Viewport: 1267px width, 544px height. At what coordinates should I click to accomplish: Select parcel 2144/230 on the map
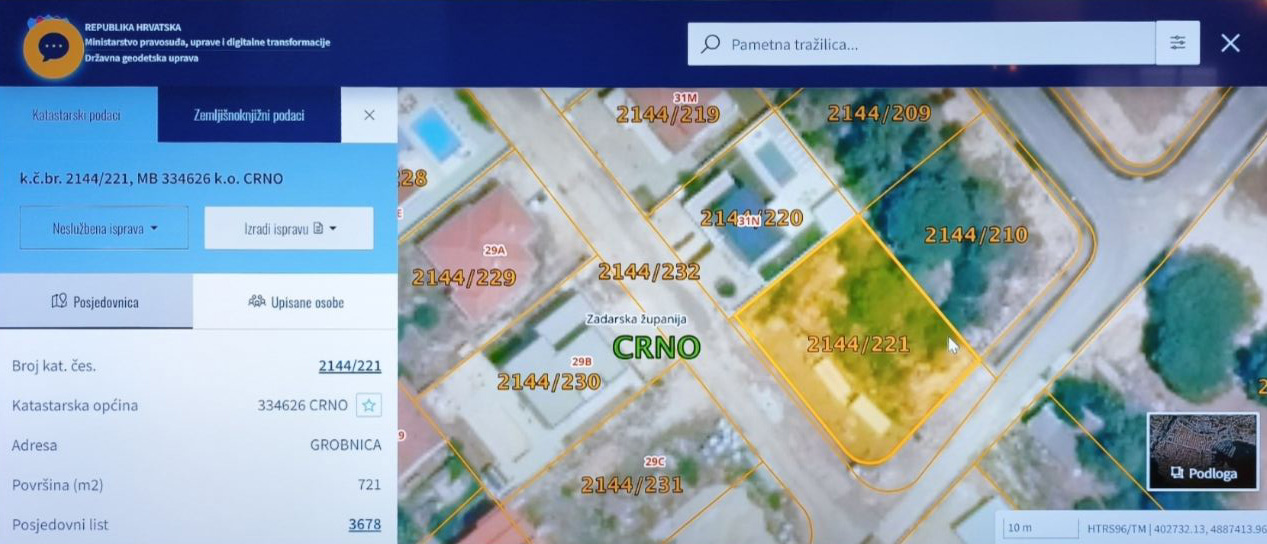point(548,382)
